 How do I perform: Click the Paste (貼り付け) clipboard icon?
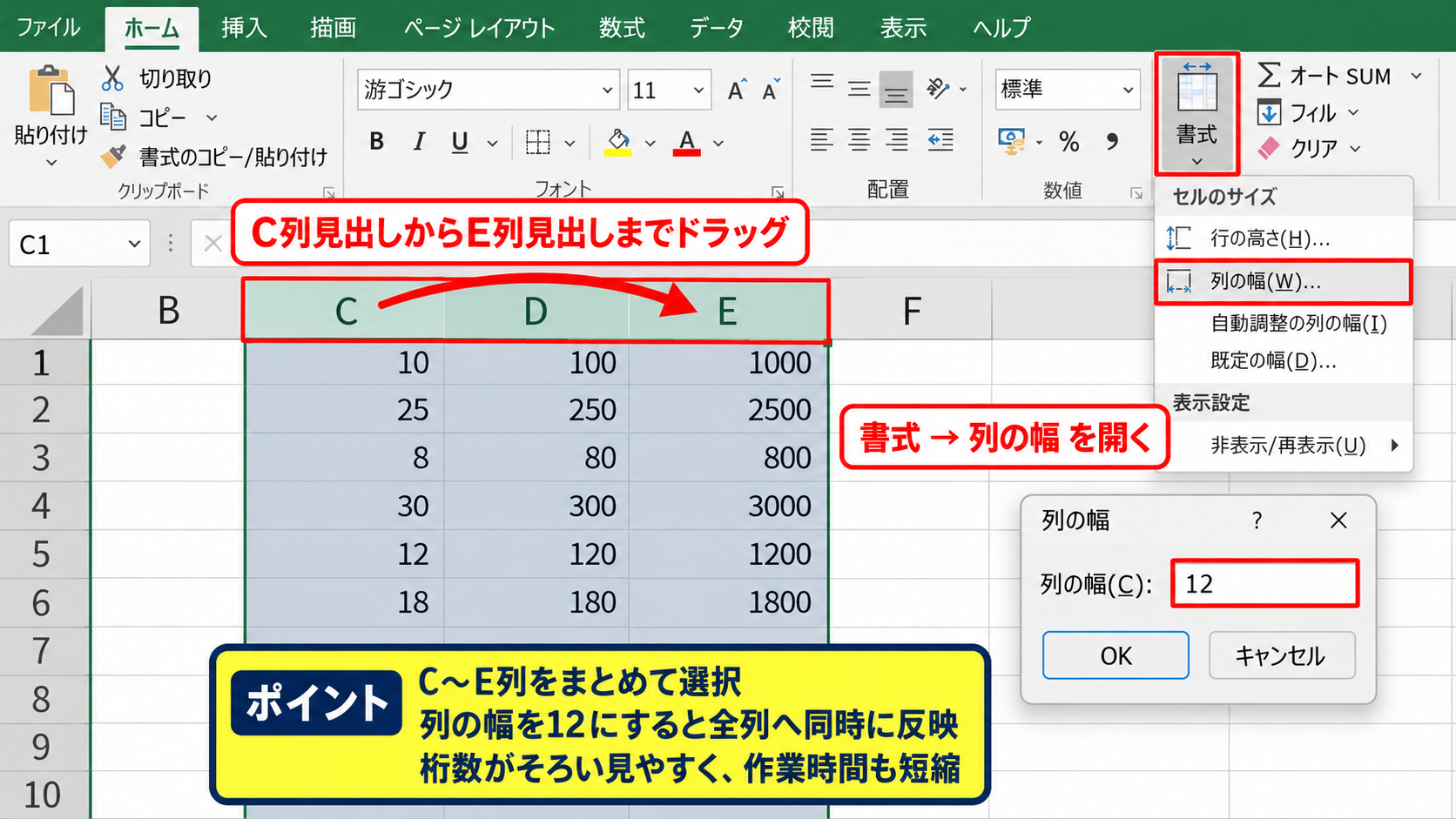coord(51,91)
